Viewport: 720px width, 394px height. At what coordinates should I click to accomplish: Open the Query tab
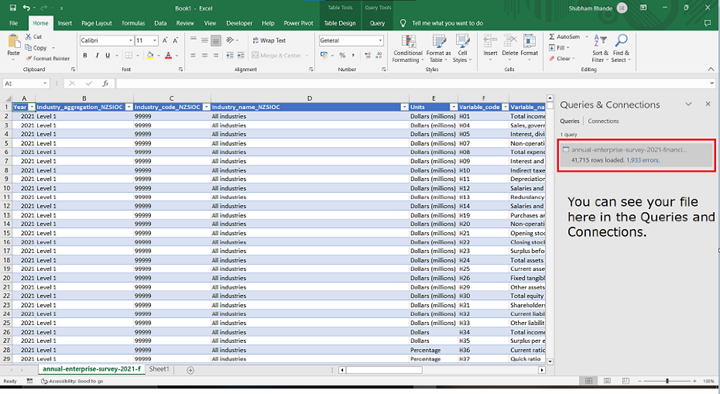coord(377,23)
